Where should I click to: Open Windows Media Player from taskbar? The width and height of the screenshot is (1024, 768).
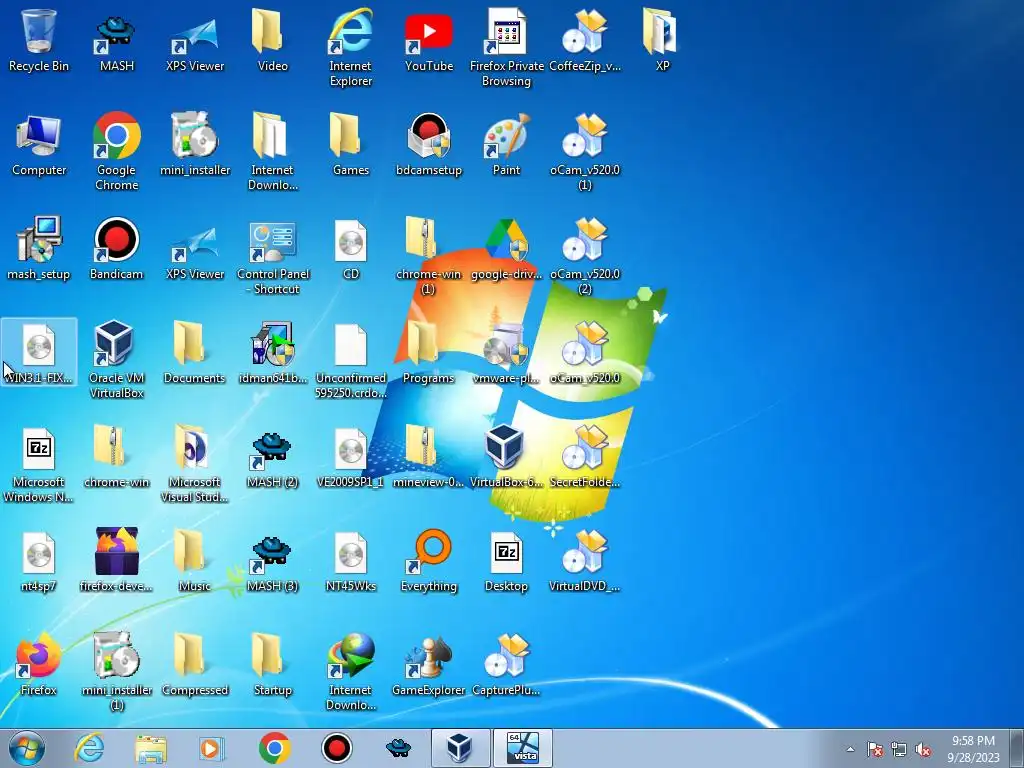[x=213, y=748]
